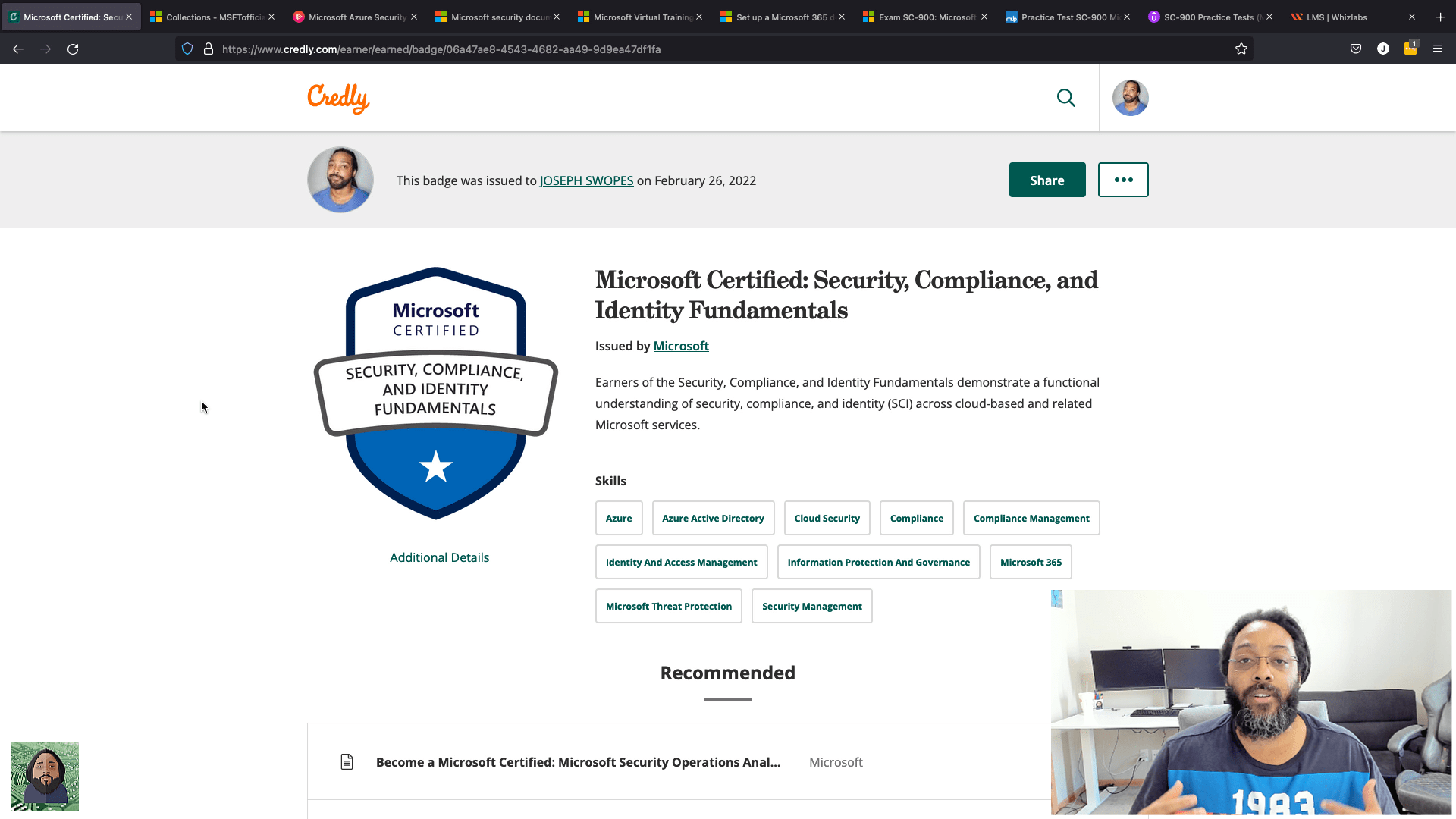Click the Information Protection And Governance tag
The width and height of the screenshot is (1456, 819).
(x=878, y=562)
